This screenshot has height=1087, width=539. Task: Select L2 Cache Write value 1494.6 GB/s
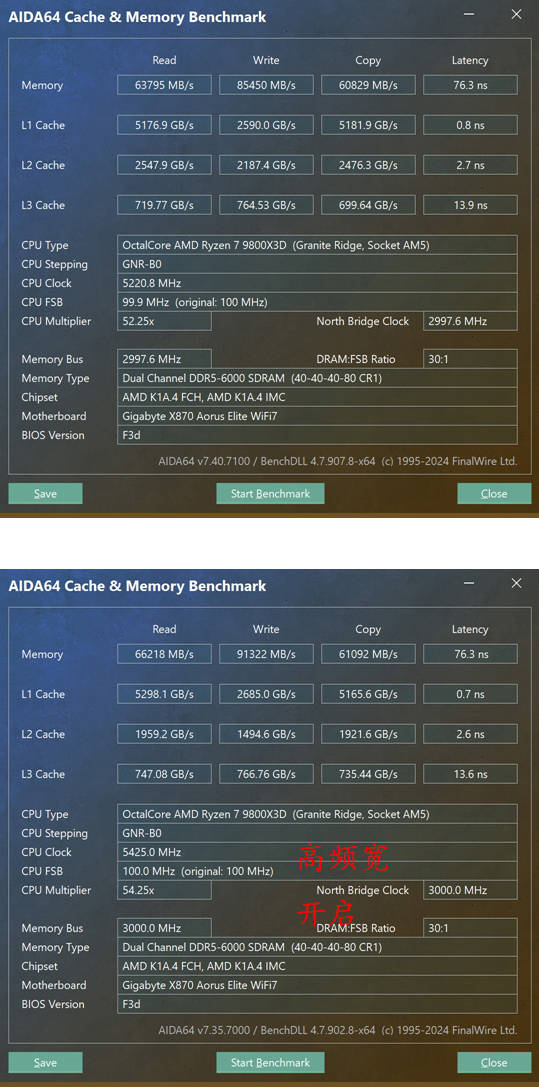[x=266, y=734]
